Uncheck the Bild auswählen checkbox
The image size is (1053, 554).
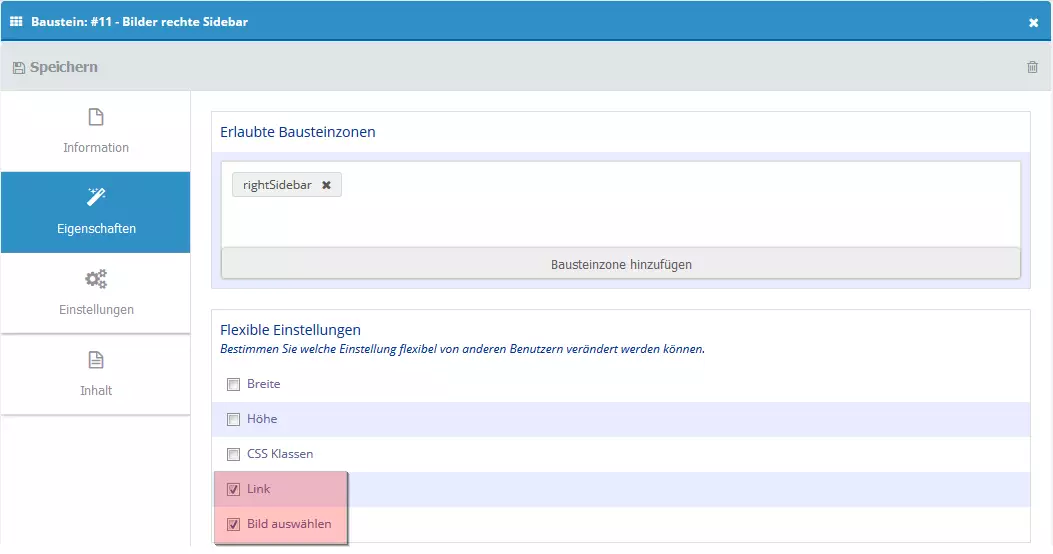233,524
